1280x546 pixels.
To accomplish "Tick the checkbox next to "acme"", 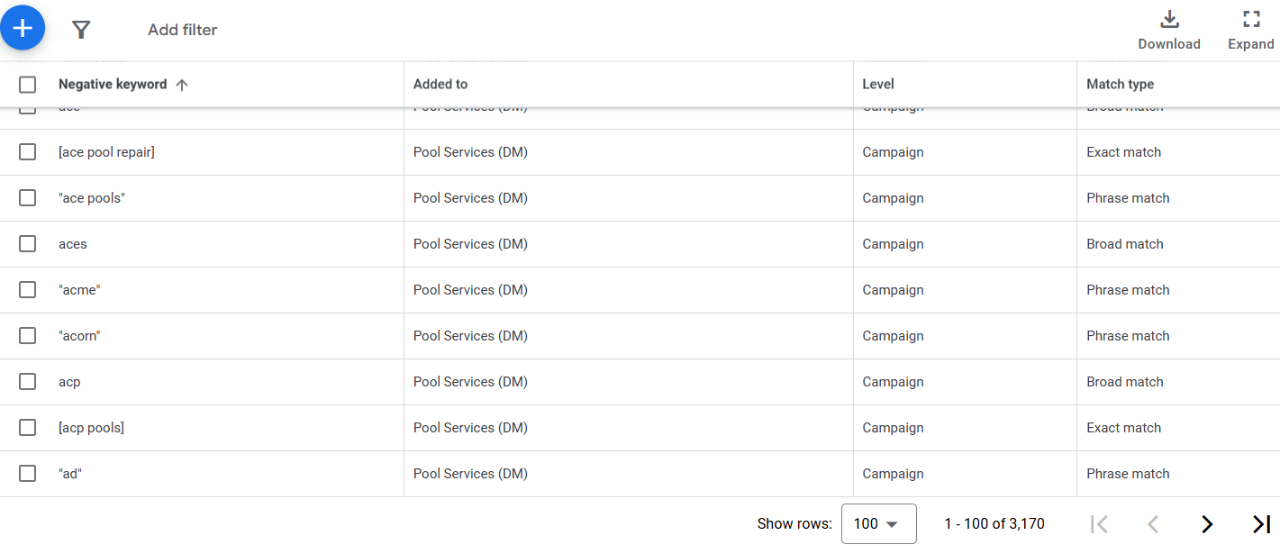I will pos(28,290).
